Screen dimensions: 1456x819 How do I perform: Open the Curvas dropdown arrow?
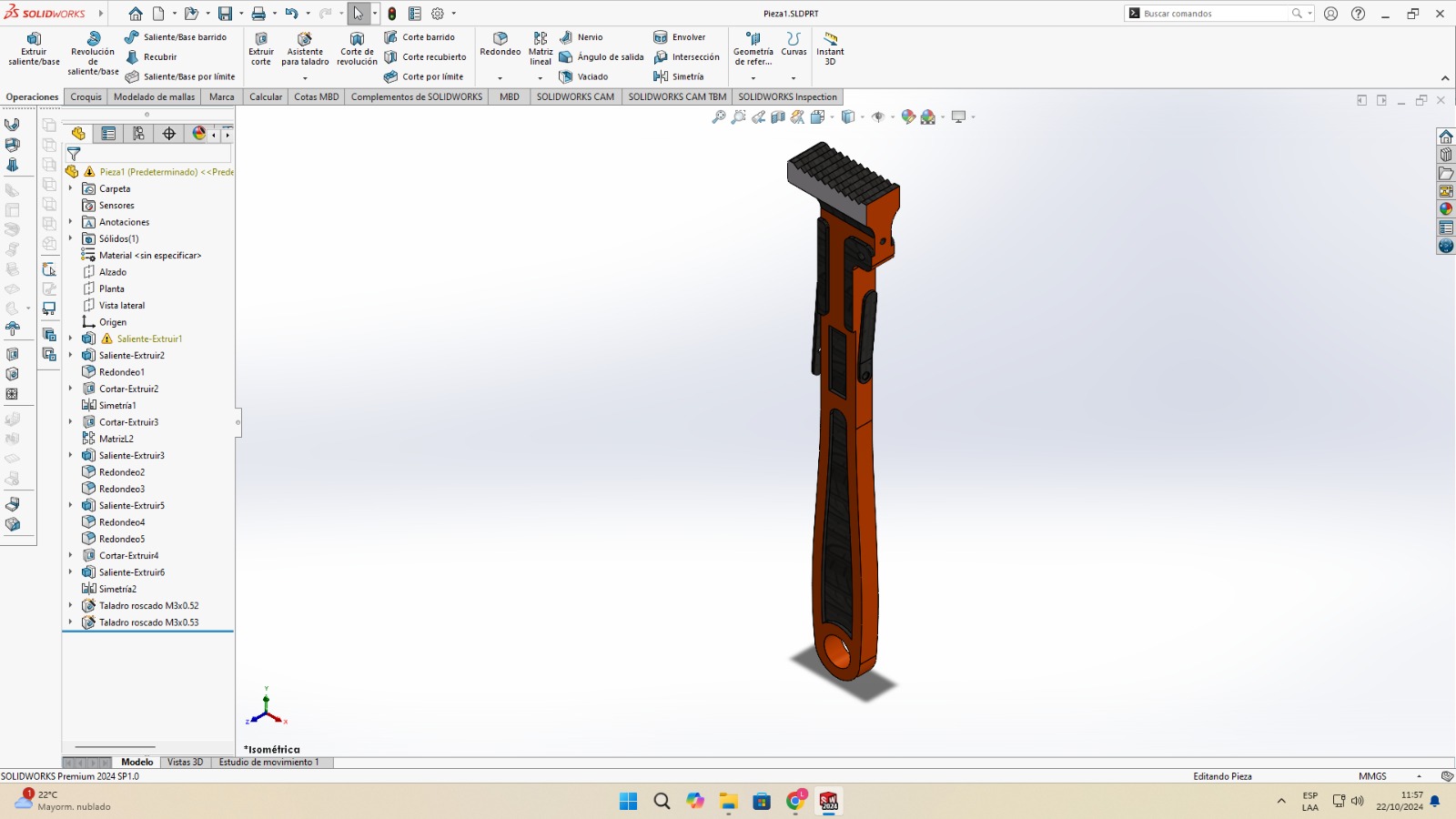point(794,77)
